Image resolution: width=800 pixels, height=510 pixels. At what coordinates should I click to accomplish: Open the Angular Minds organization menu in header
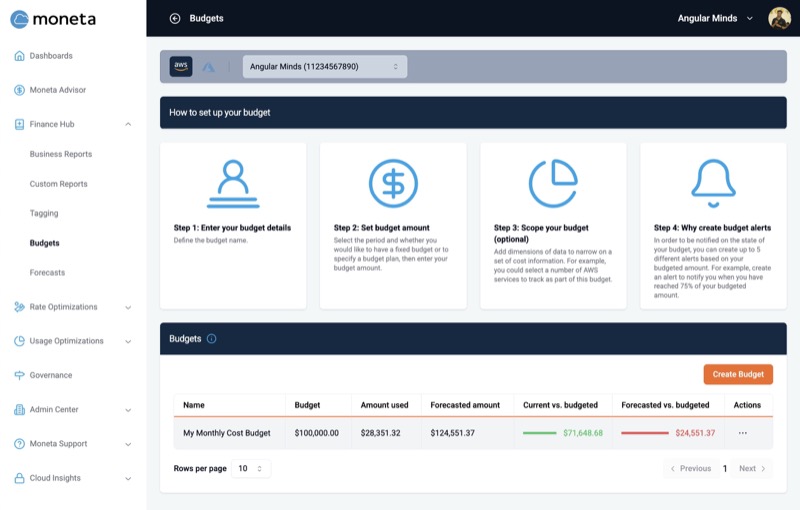(715, 18)
